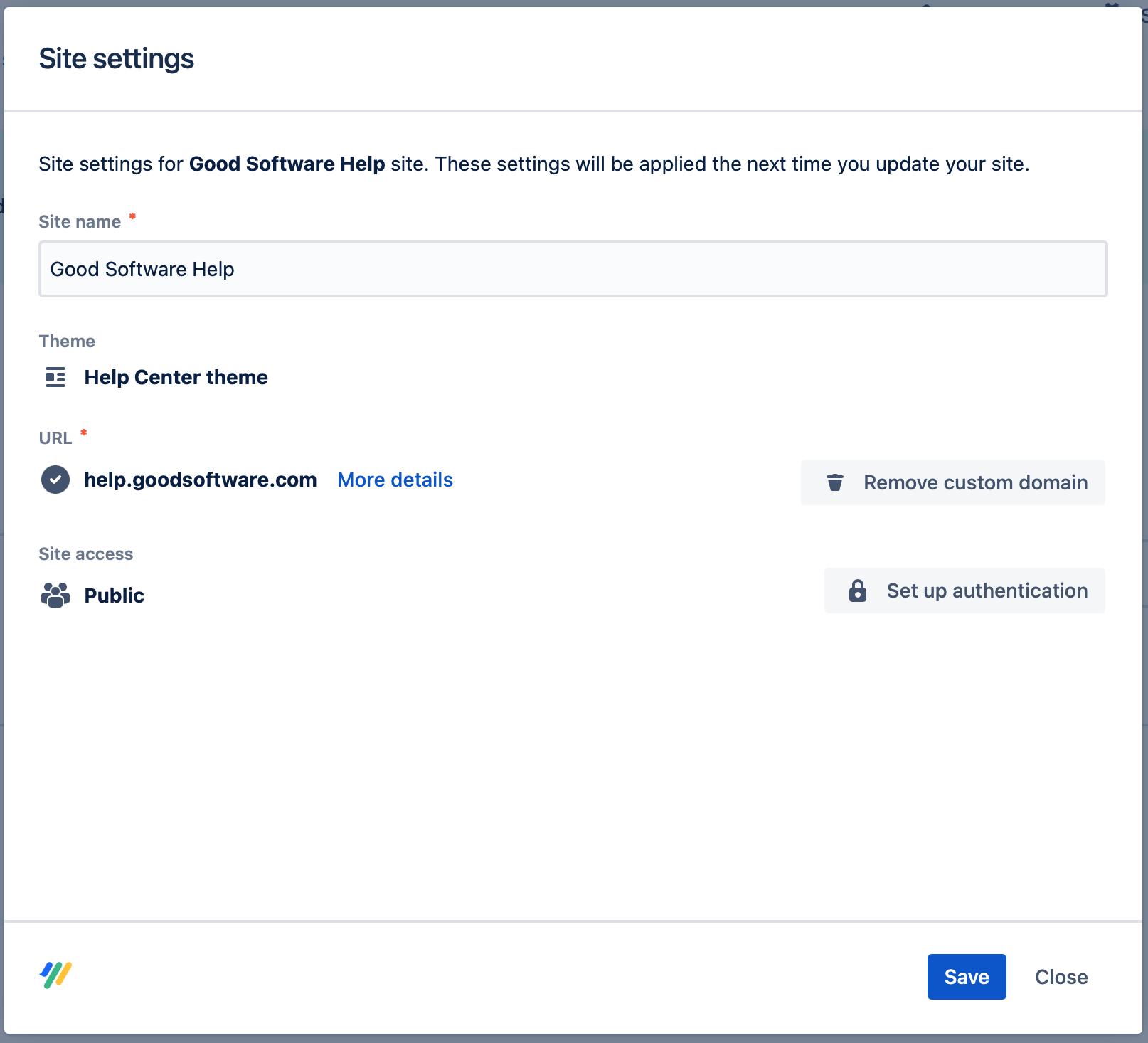Click the trash icon for removing custom domain
Screen dimensions: 1148x1043
pyautogui.click(x=834, y=482)
